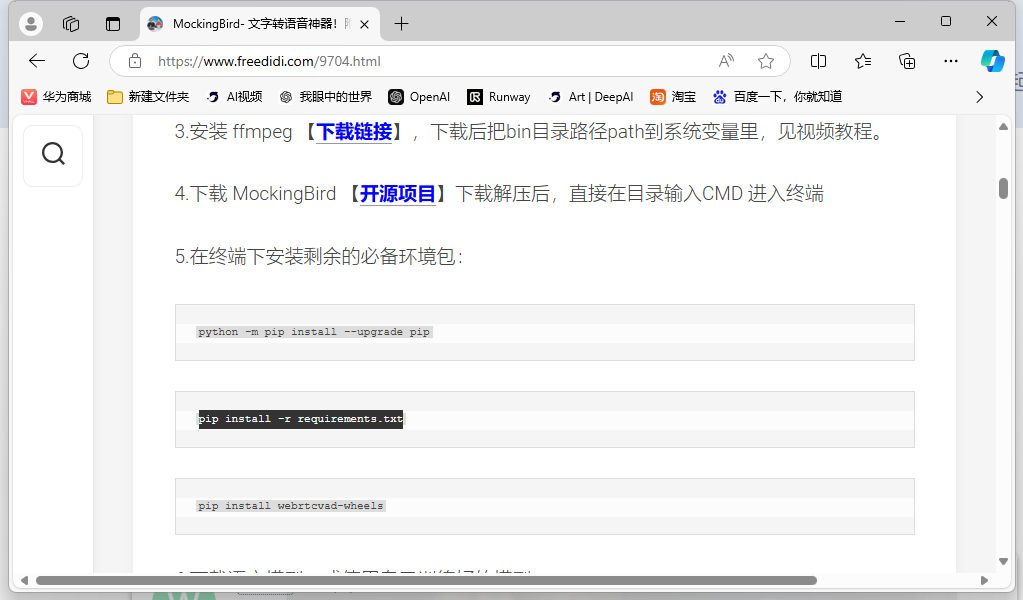The height and width of the screenshot is (600, 1023).
Task: Click the step 5 终端 heading text
Action: point(318,256)
